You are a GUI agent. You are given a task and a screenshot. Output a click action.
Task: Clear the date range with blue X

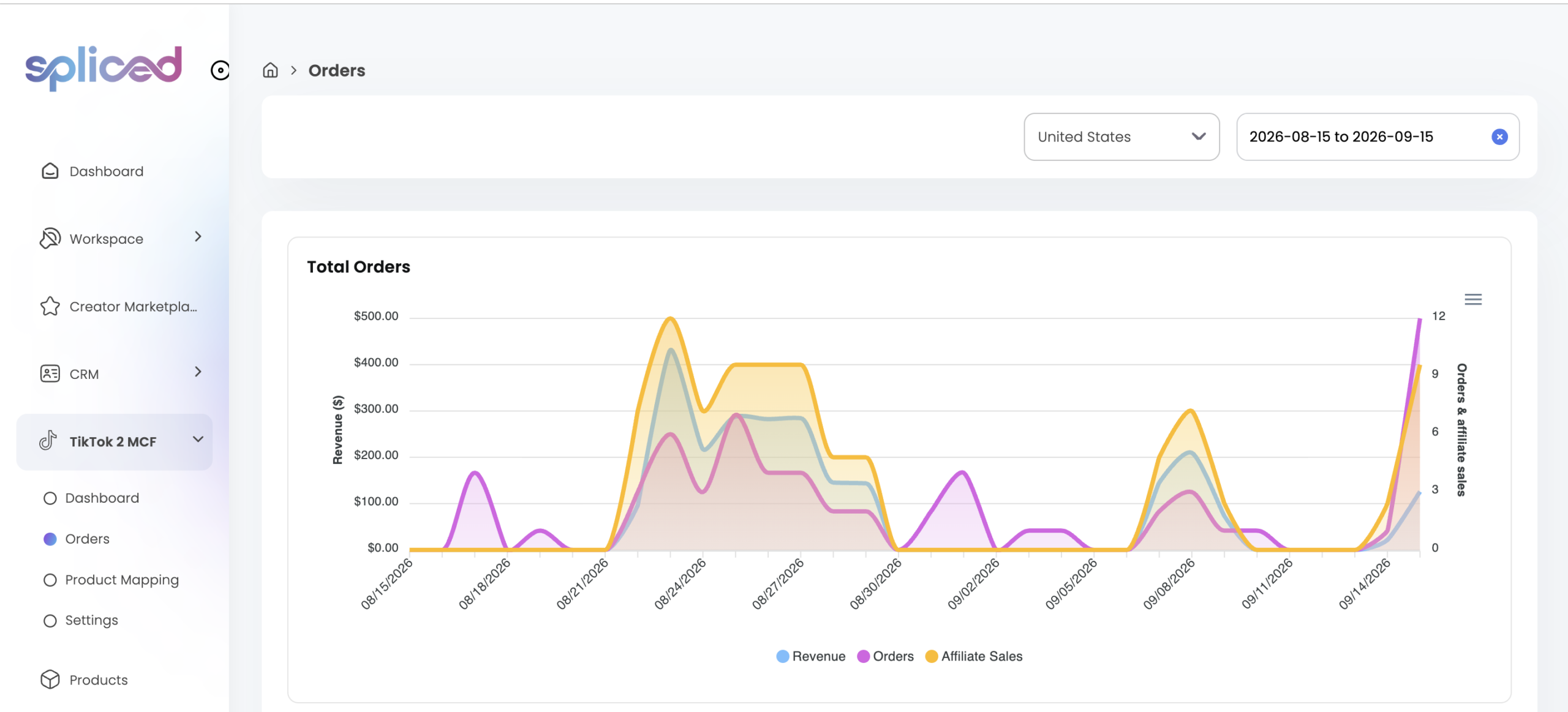1499,137
